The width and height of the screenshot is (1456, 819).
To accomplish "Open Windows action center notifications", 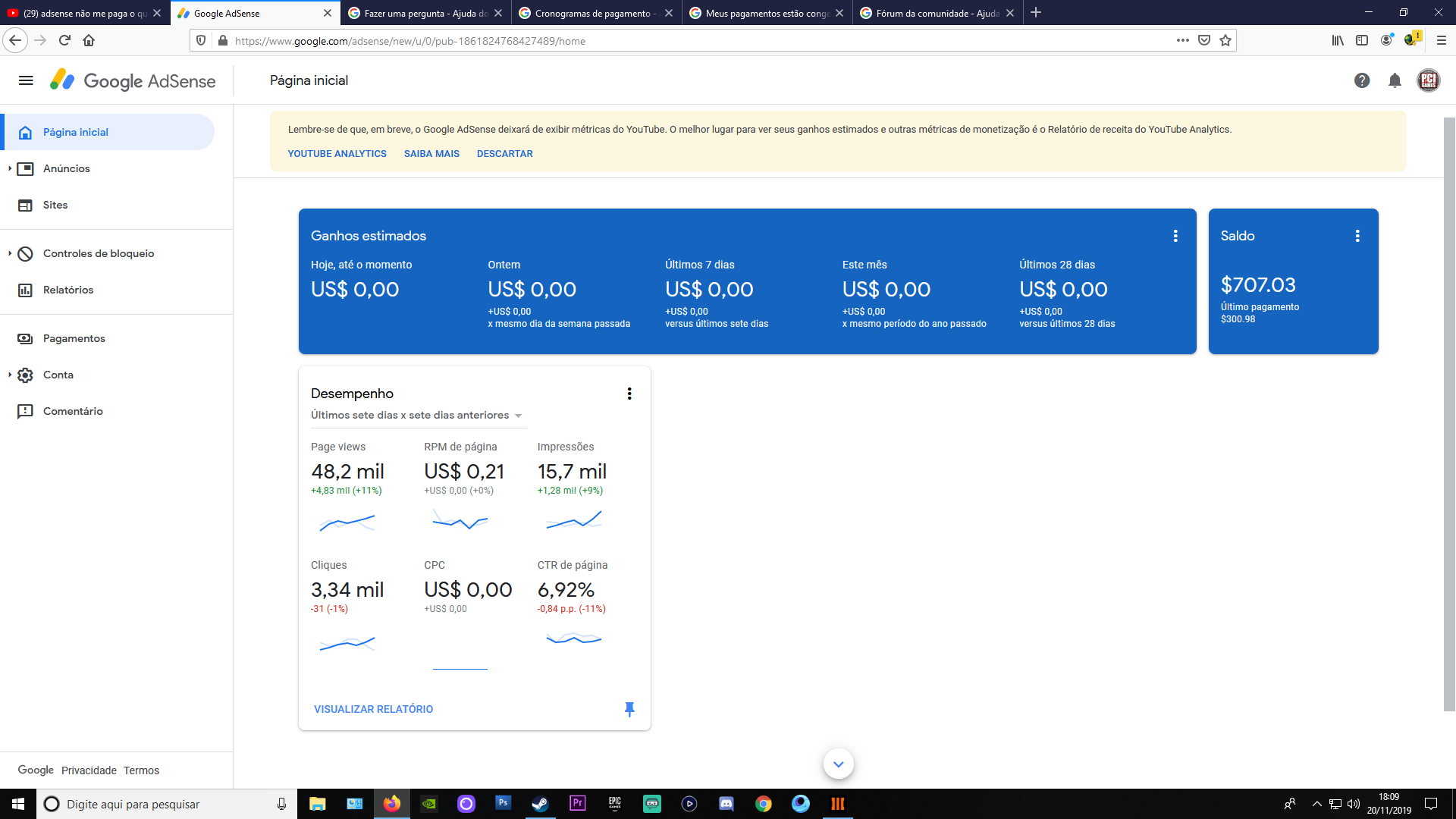I will [x=1431, y=804].
